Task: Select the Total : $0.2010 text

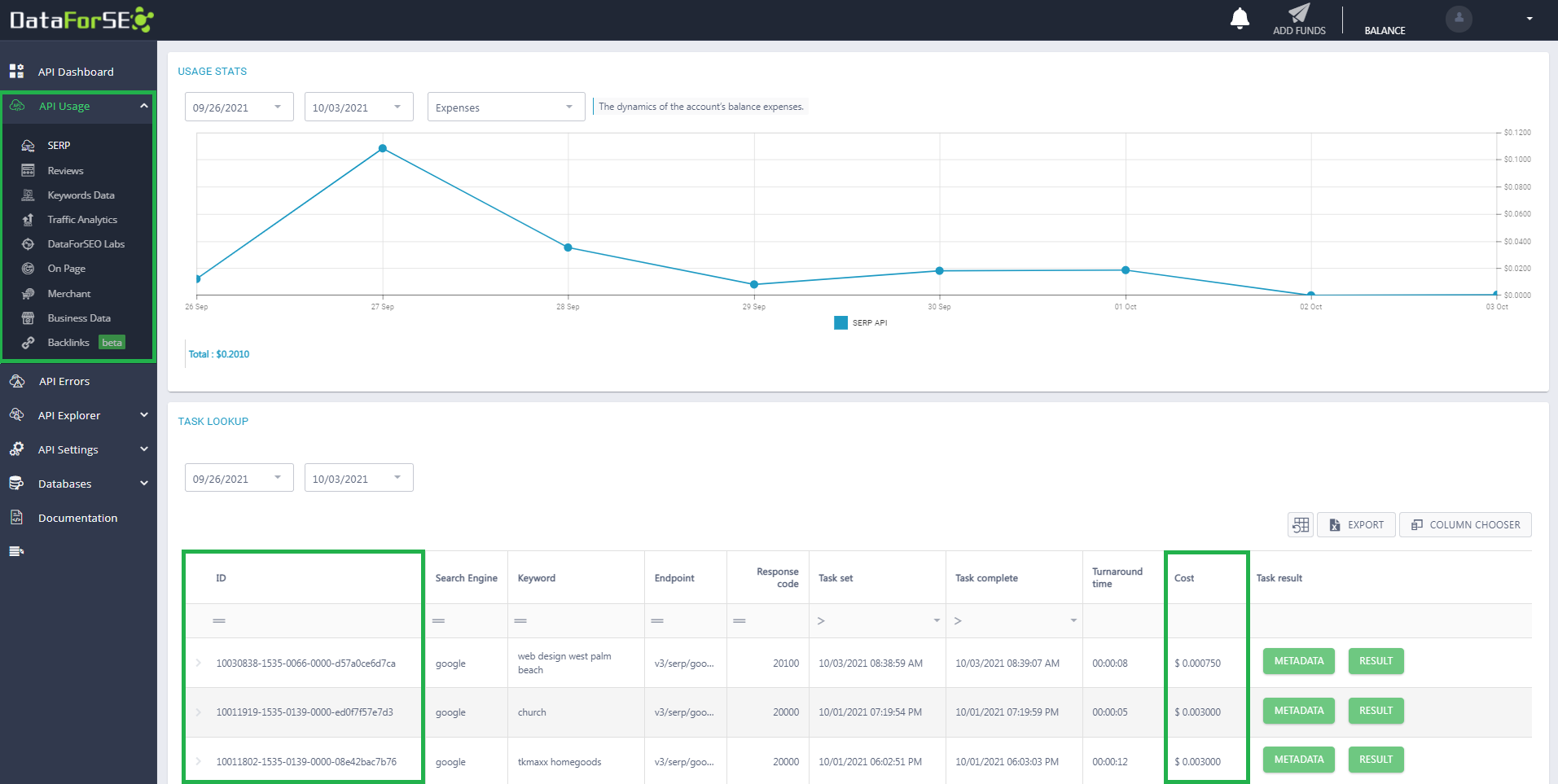Action: coord(219,354)
